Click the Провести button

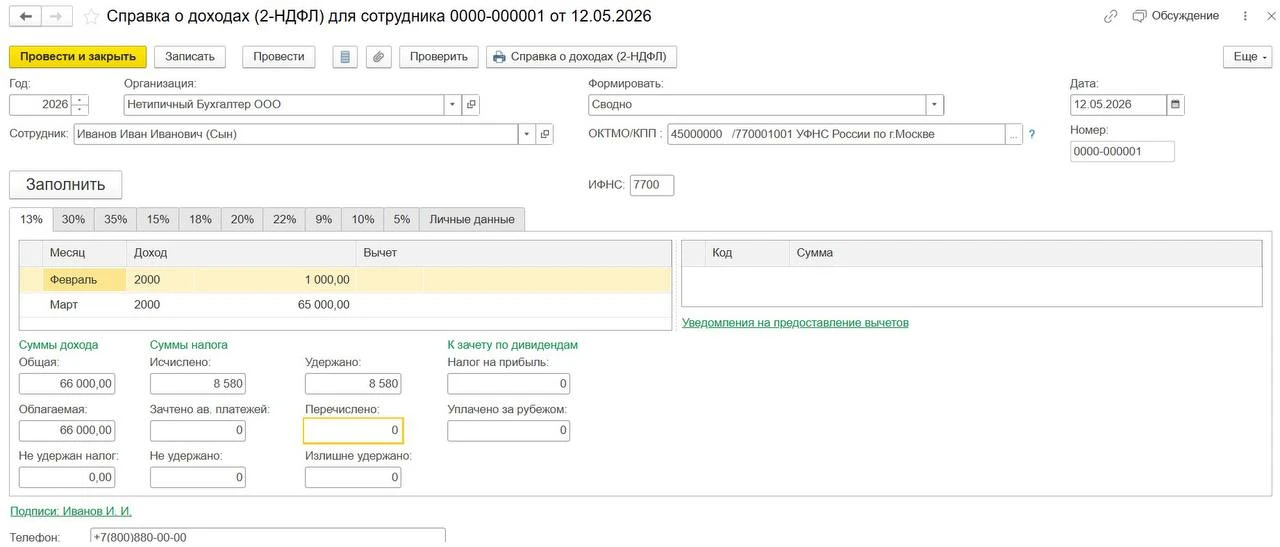[279, 57]
